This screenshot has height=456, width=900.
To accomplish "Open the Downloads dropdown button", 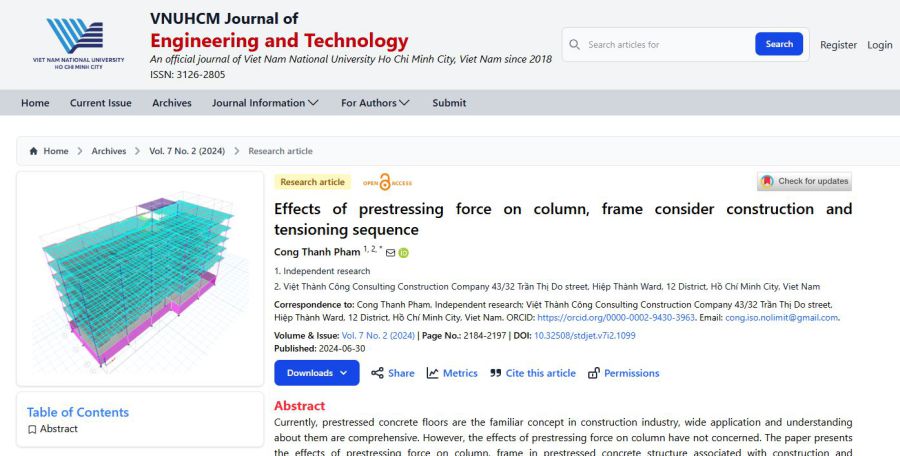I will [x=317, y=373].
